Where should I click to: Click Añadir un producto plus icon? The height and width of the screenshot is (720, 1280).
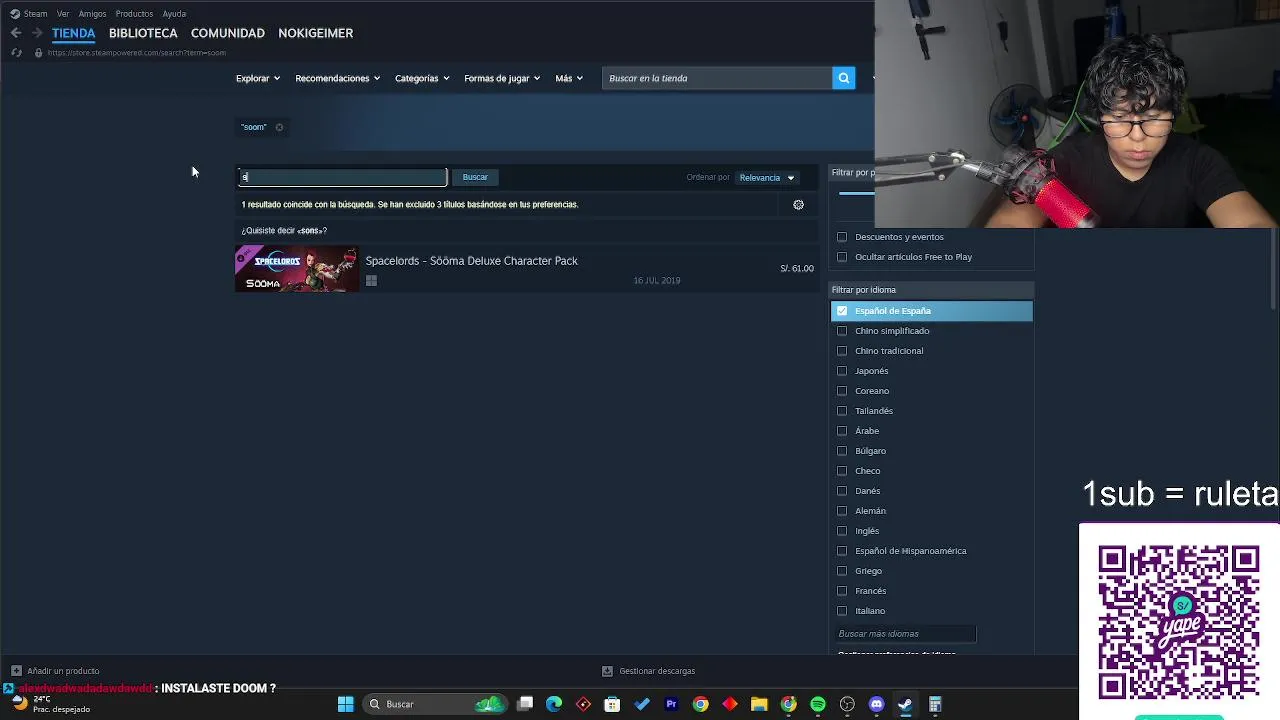(16, 671)
